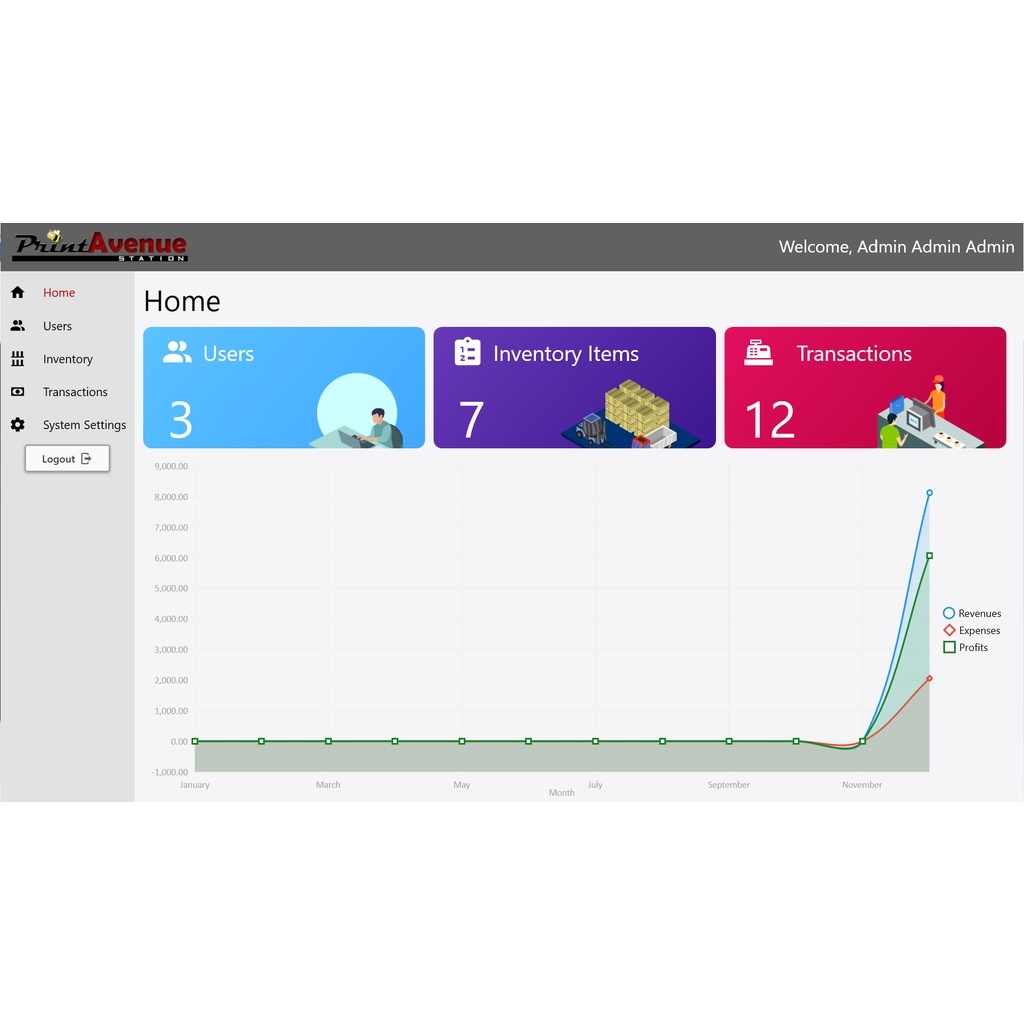Click the cash register icon on Transactions card
Viewport: 1024px width, 1024px height.
tap(758, 352)
